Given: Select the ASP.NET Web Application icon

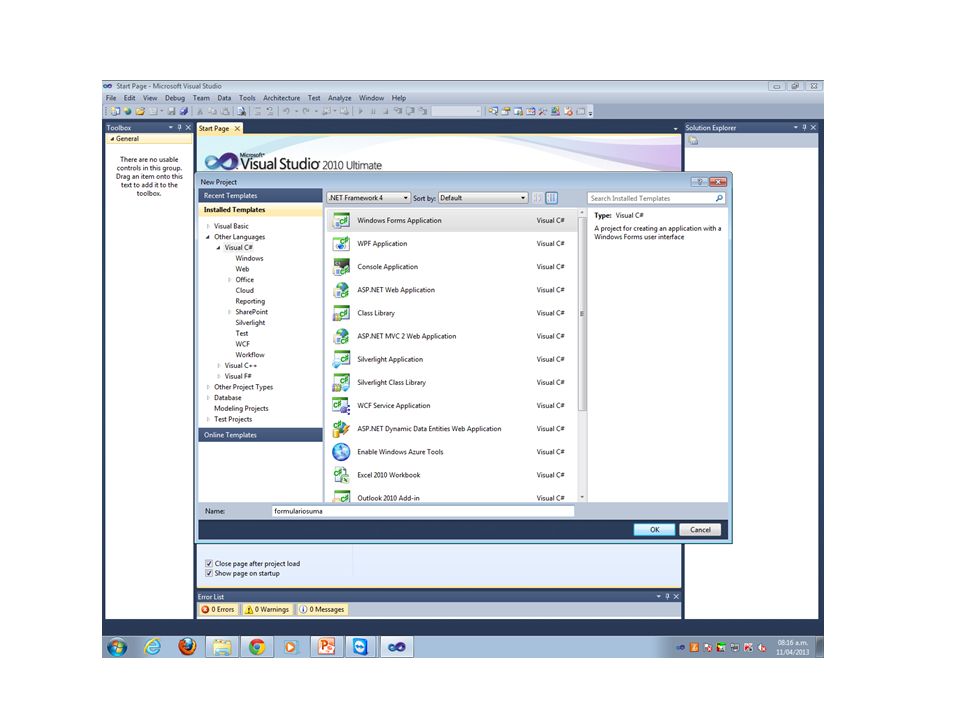Looking at the screenshot, I should pyautogui.click(x=341, y=290).
